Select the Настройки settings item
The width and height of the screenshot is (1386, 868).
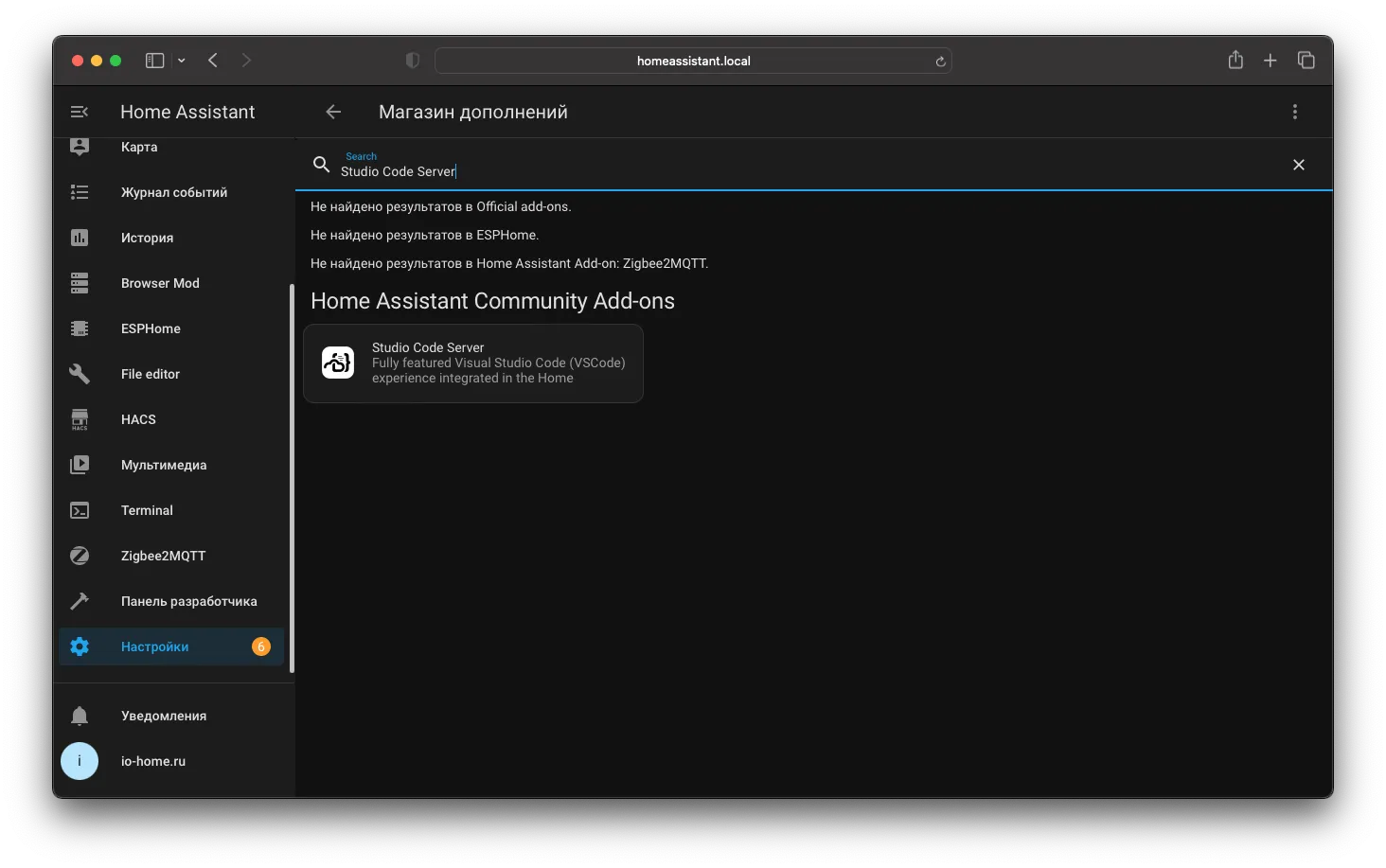pos(171,647)
